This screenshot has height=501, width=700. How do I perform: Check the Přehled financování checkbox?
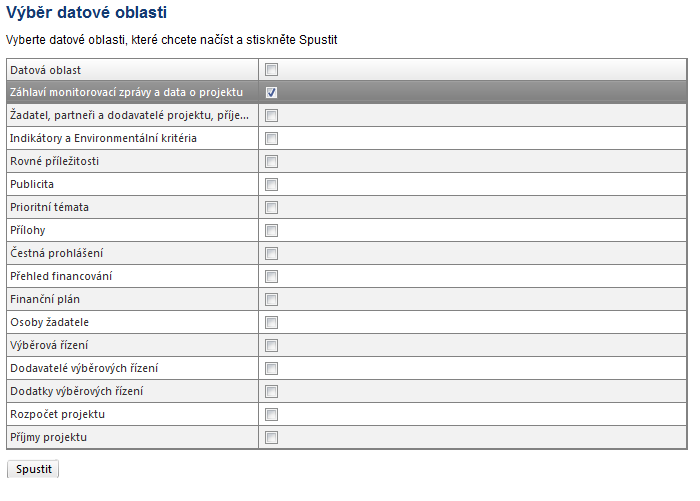271,276
